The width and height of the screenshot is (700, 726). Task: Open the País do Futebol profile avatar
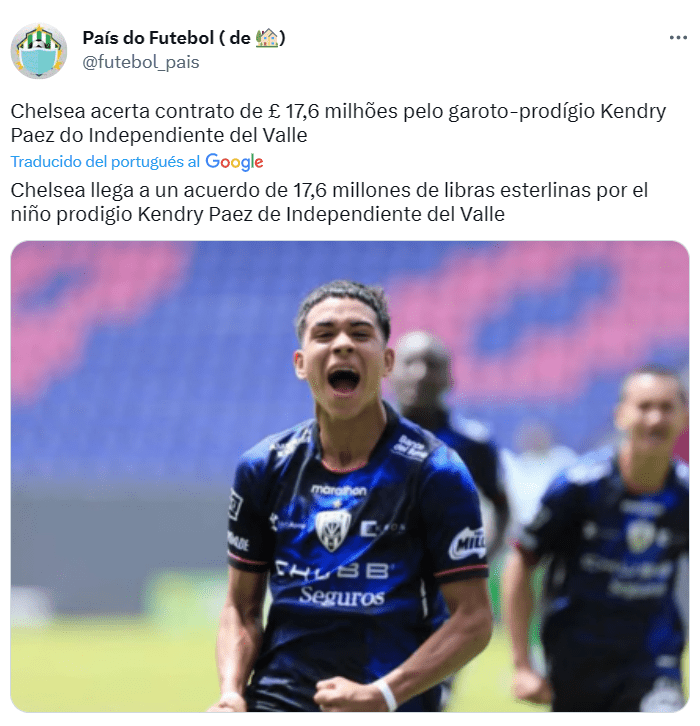pyautogui.click(x=39, y=50)
